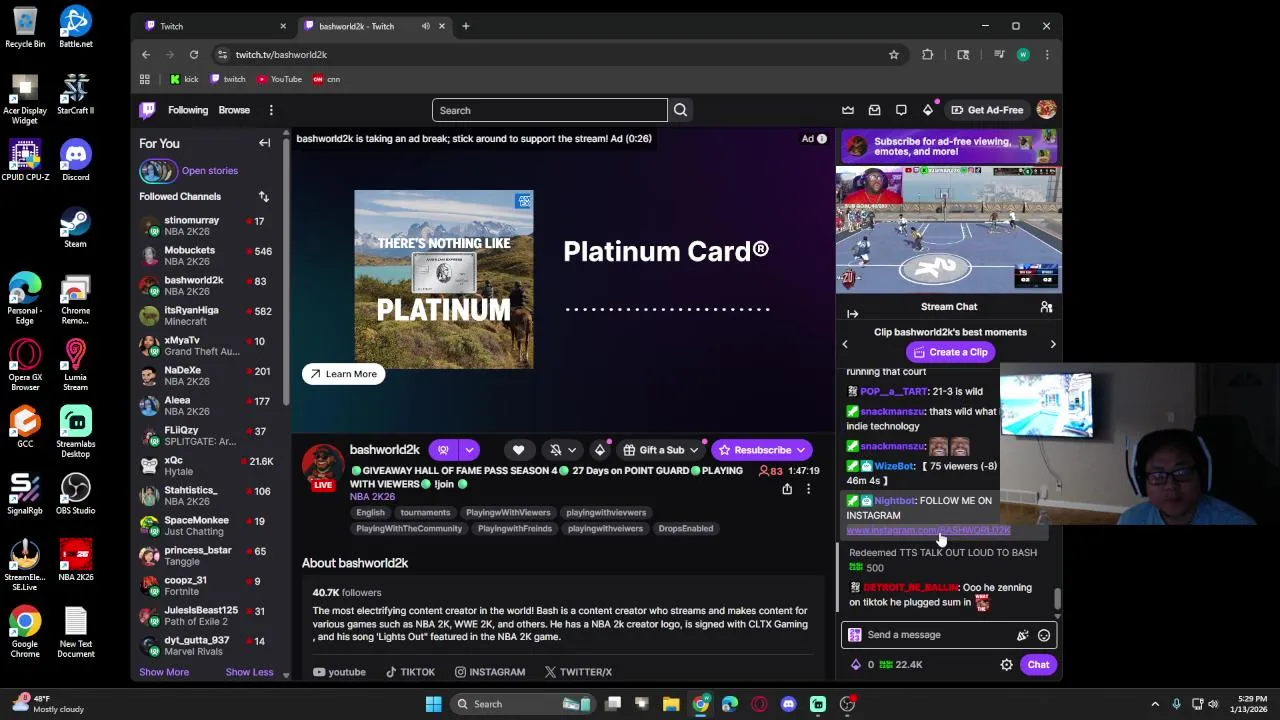Viewport: 1280px width, 720px height.
Task: Click the mini stream video thumbnail
Action: click(949, 231)
